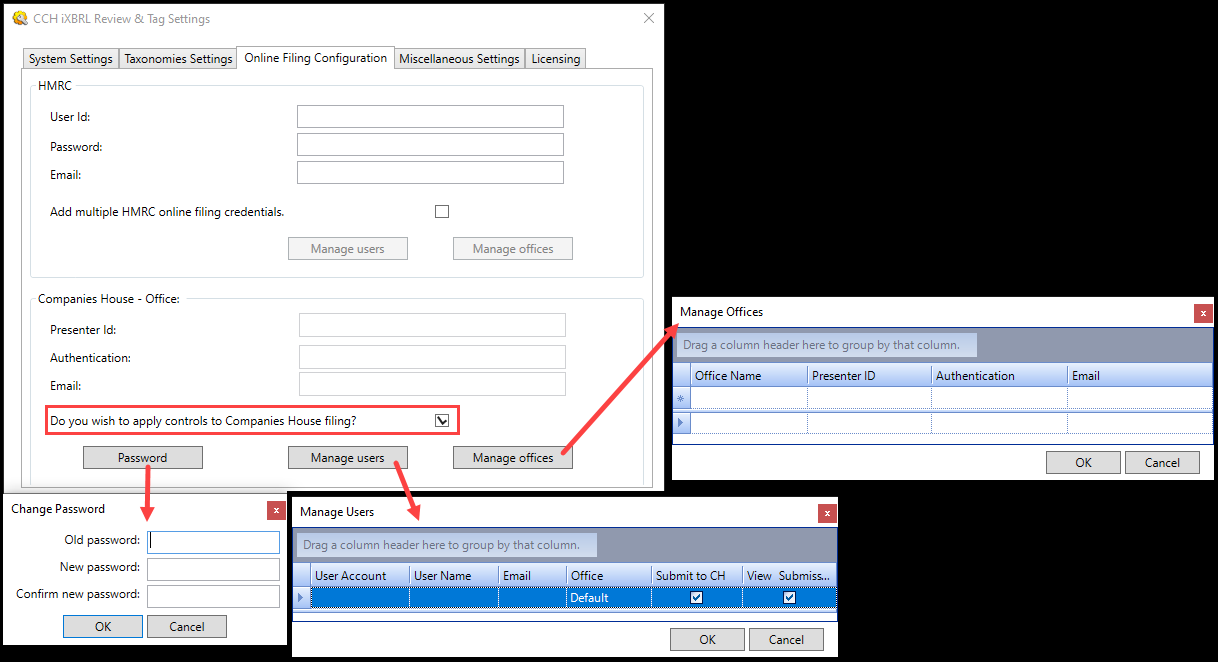Select the new row asterisk in Manage Offices
Image resolution: width=1218 pixels, height=662 pixels.
coord(682,399)
